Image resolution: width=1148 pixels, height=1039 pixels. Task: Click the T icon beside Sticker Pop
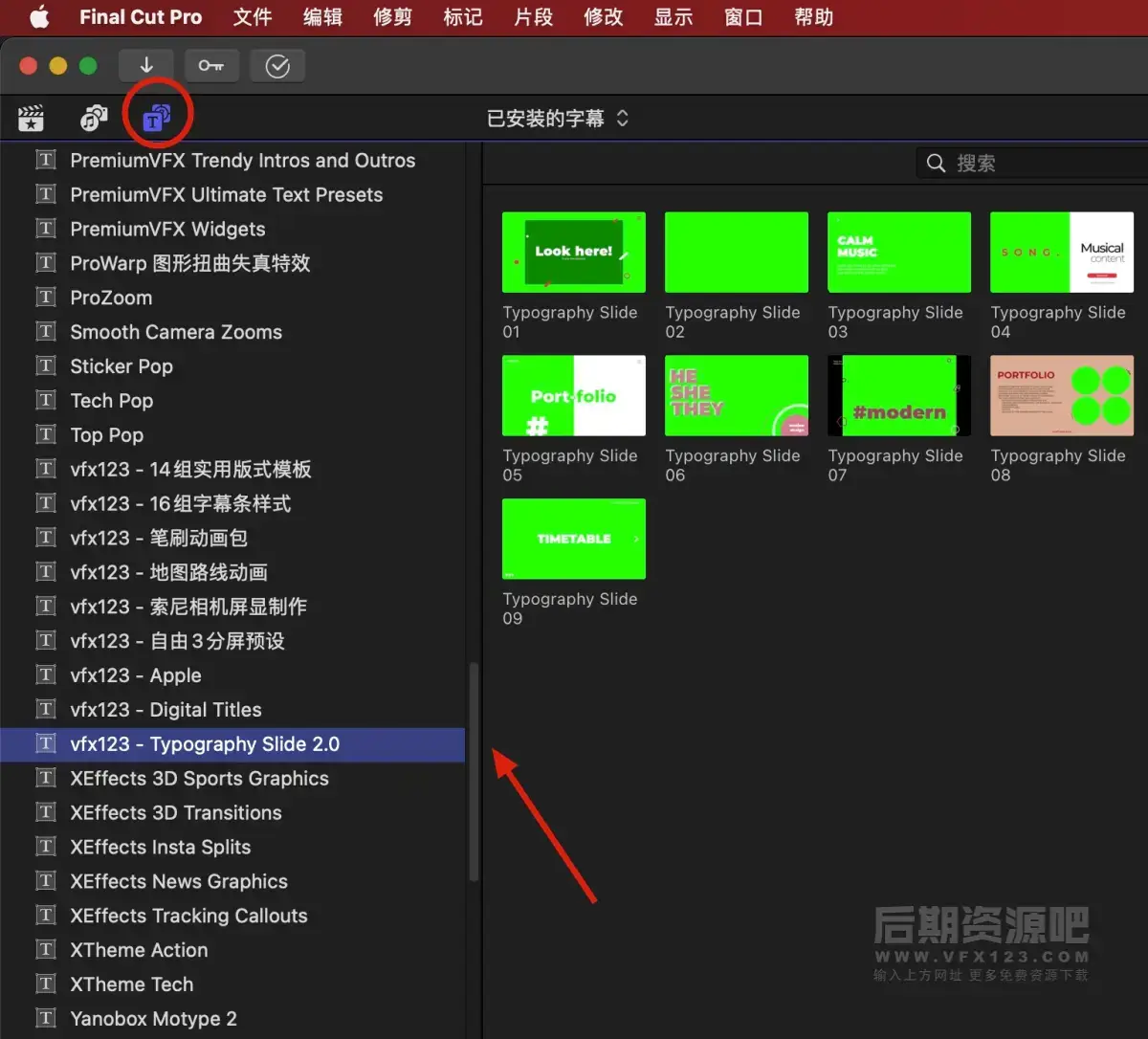pyautogui.click(x=45, y=366)
